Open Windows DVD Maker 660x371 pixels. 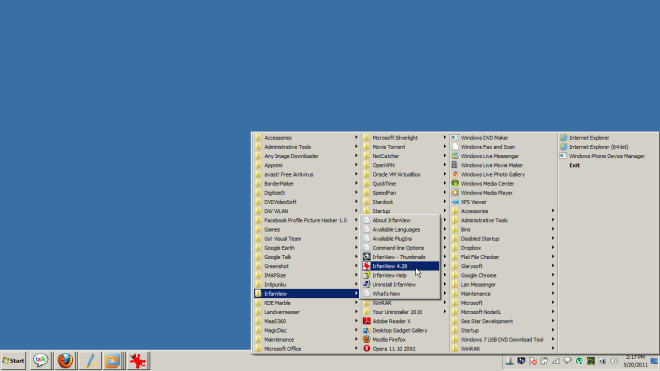[503, 138]
